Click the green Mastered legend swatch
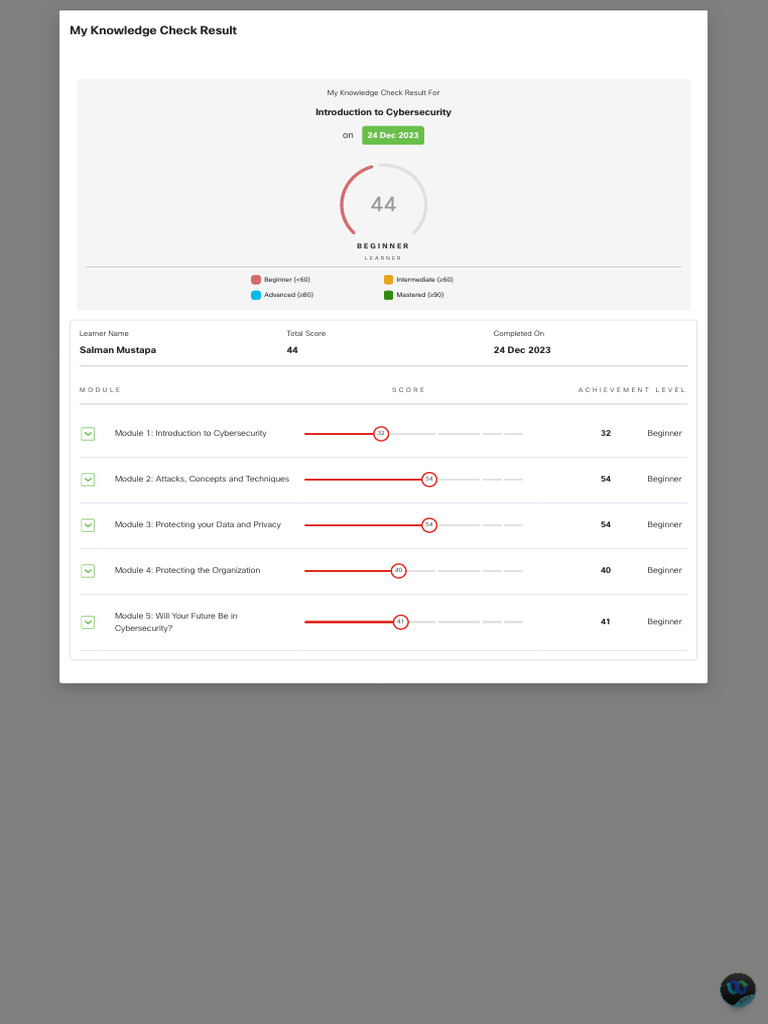The image size is (768, 1024). point(388,295)
